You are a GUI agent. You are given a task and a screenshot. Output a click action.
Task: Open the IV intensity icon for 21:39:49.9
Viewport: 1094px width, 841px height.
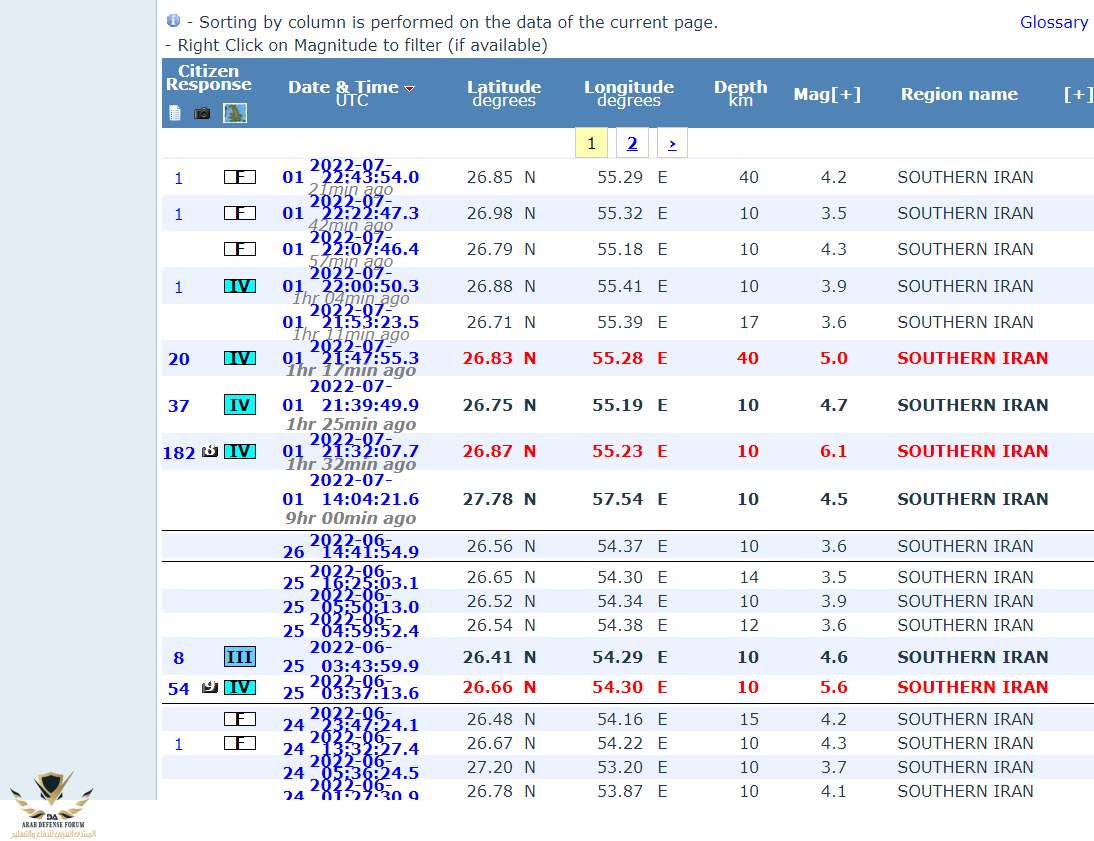click(239, 405)
